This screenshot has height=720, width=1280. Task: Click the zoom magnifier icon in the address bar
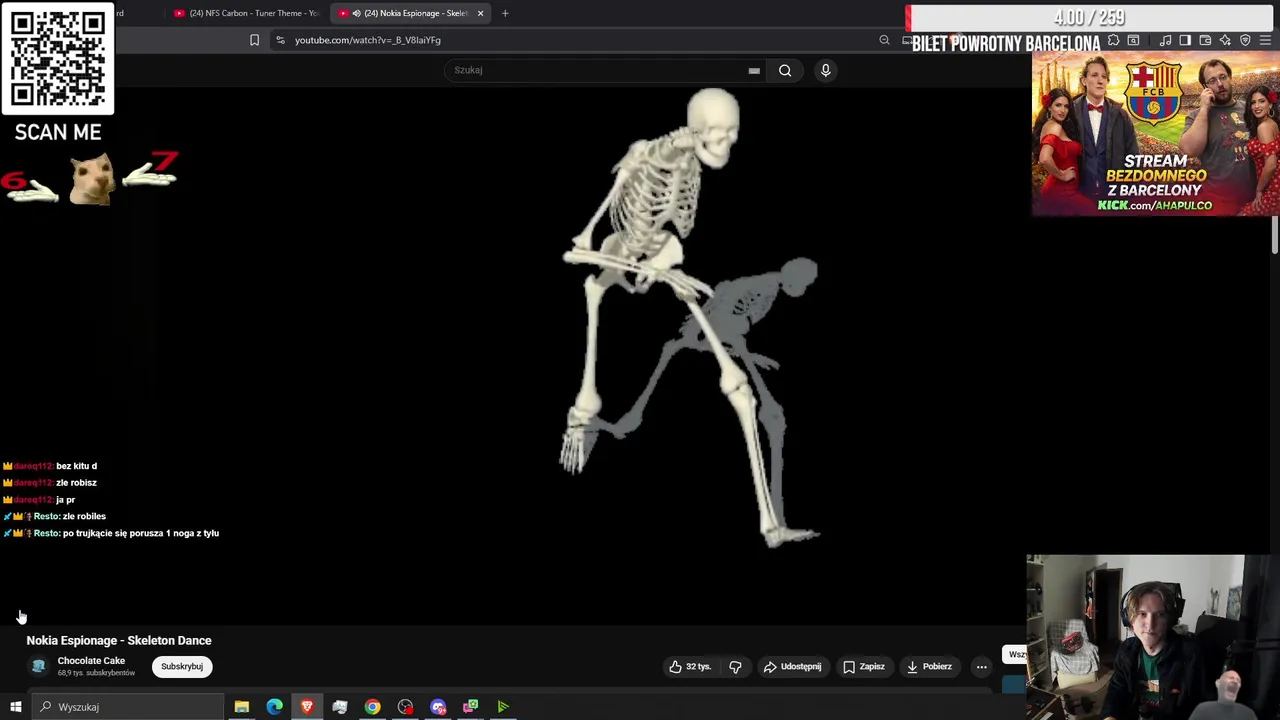884,40
